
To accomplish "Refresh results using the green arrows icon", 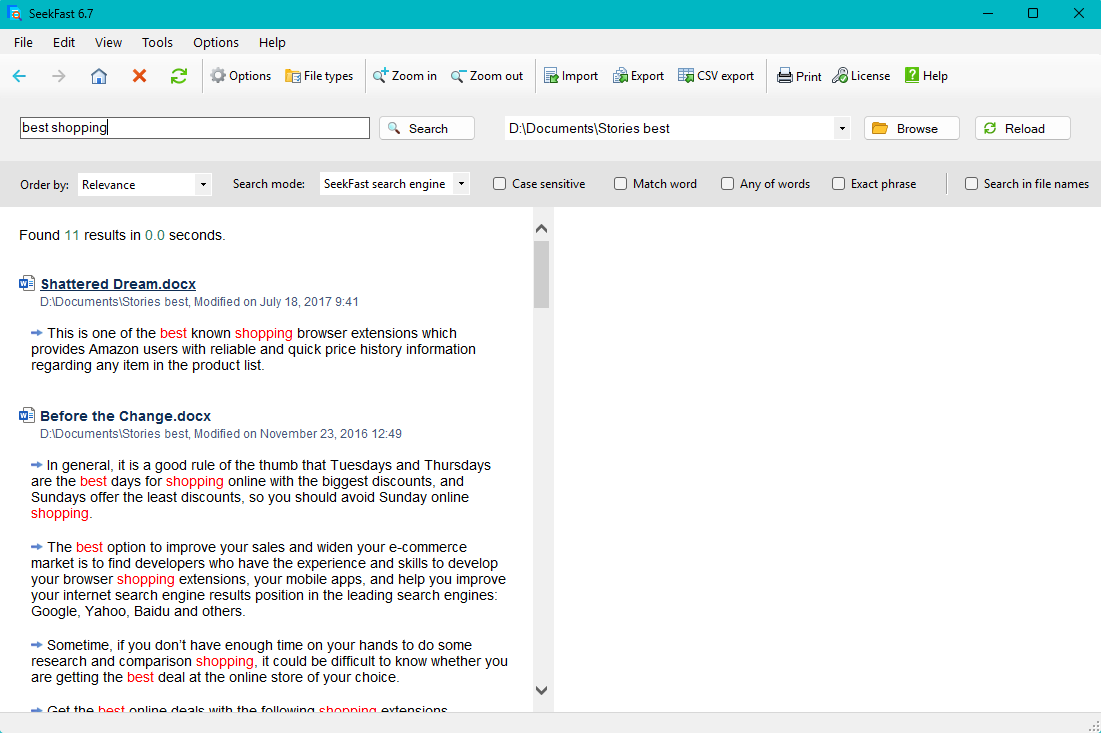I will [x=178, y=75].
